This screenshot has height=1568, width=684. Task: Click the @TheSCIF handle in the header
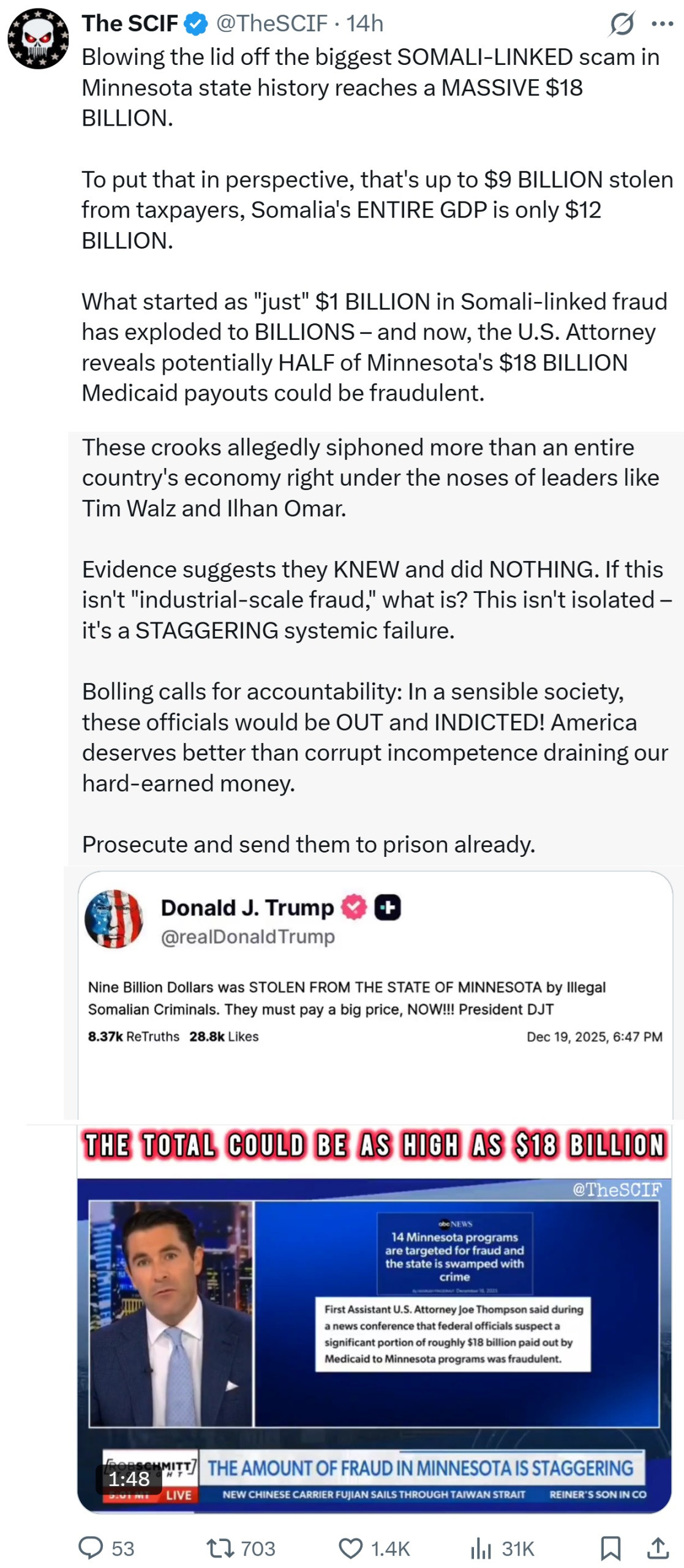coord(272,24)
